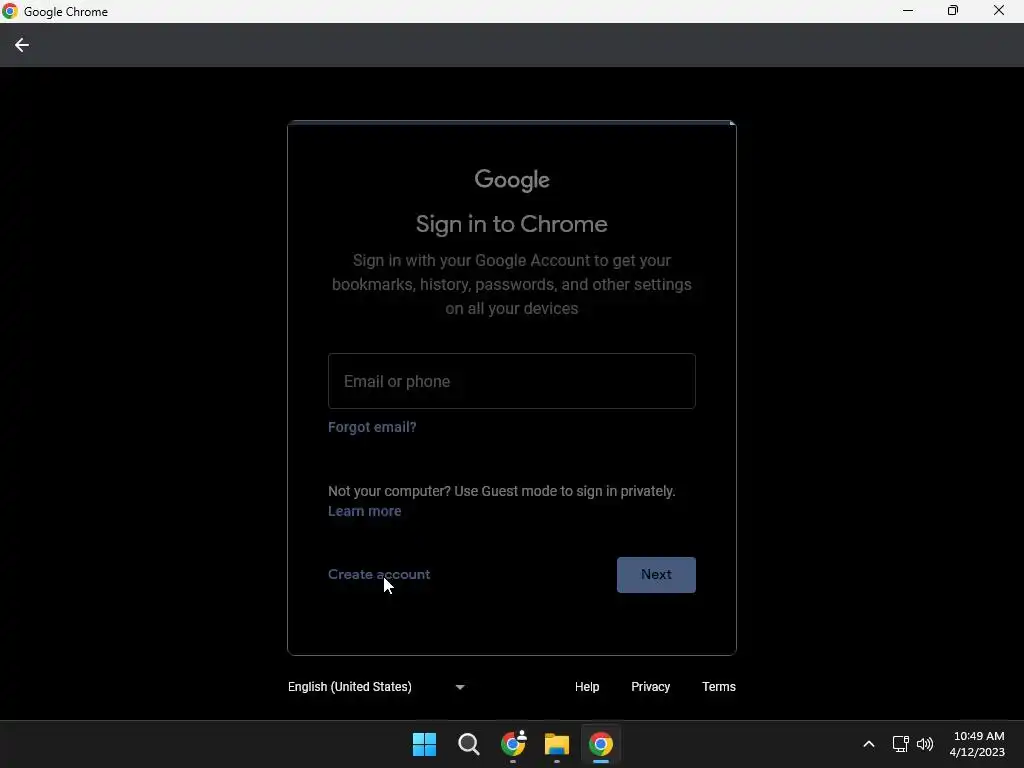Open the taskbar clock and date
Image resolution: width=1024 pixels, height=768 pixels.
(x=978, y=744)
